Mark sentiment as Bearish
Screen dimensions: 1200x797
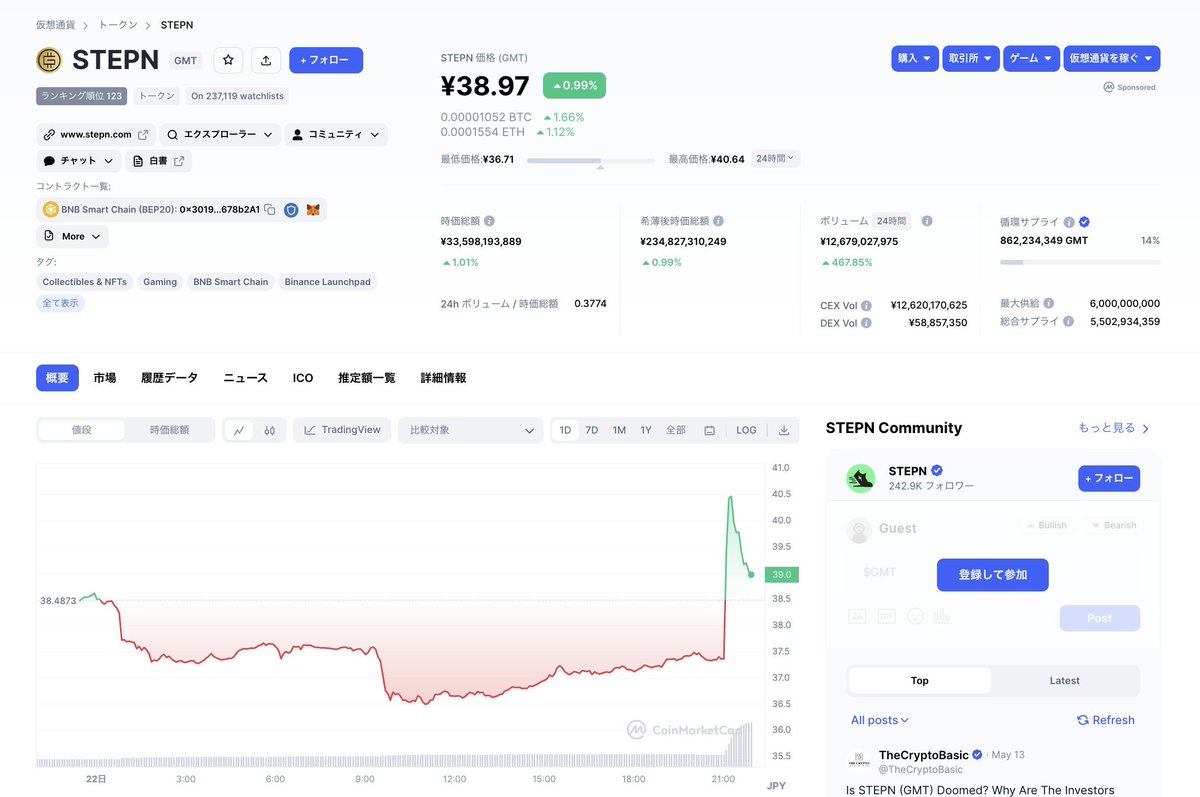pos(1113,525)
